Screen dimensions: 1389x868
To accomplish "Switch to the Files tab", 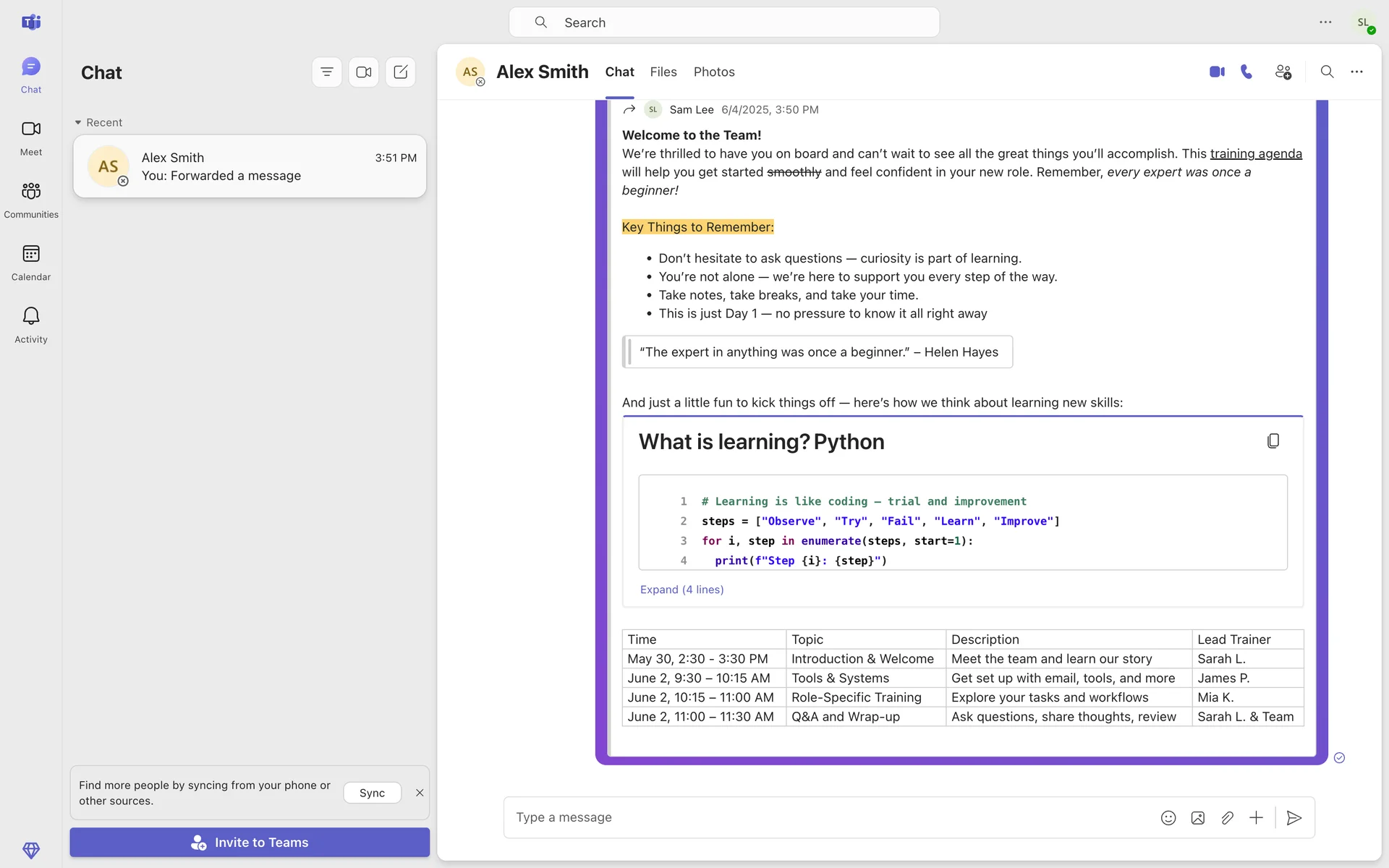I will point(663,72).
